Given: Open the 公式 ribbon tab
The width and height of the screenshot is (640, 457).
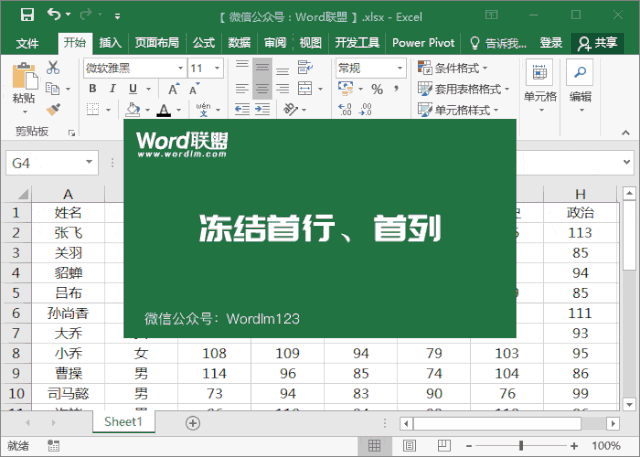Looking at the screenshot, I should coord(204,42).
